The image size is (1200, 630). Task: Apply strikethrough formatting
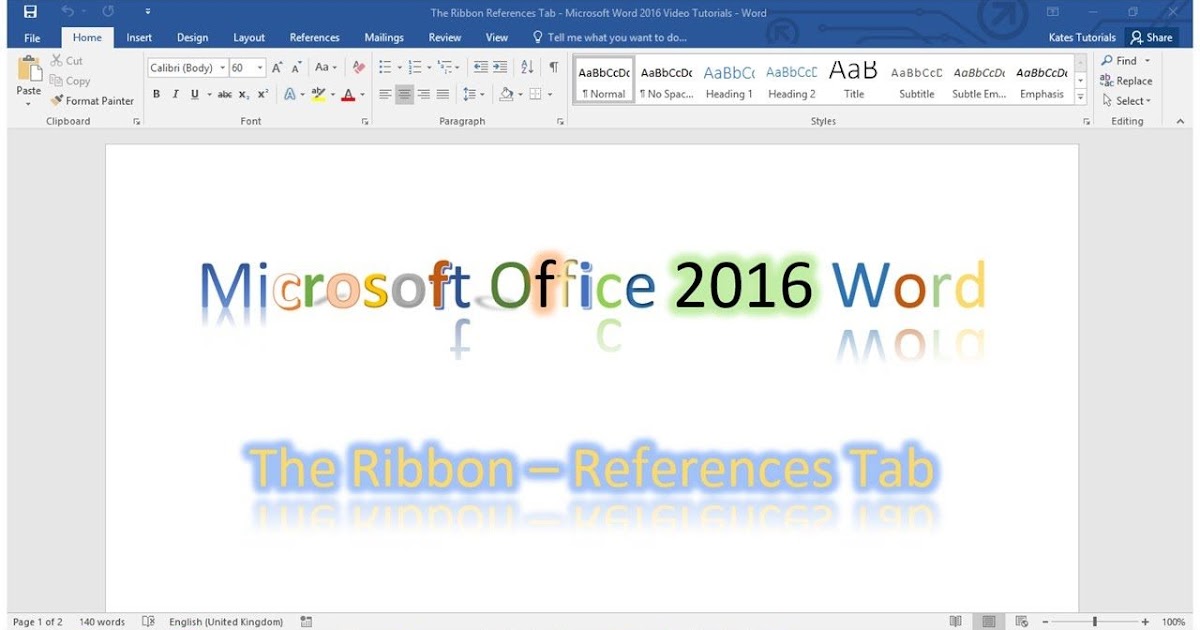click(225, 94)
